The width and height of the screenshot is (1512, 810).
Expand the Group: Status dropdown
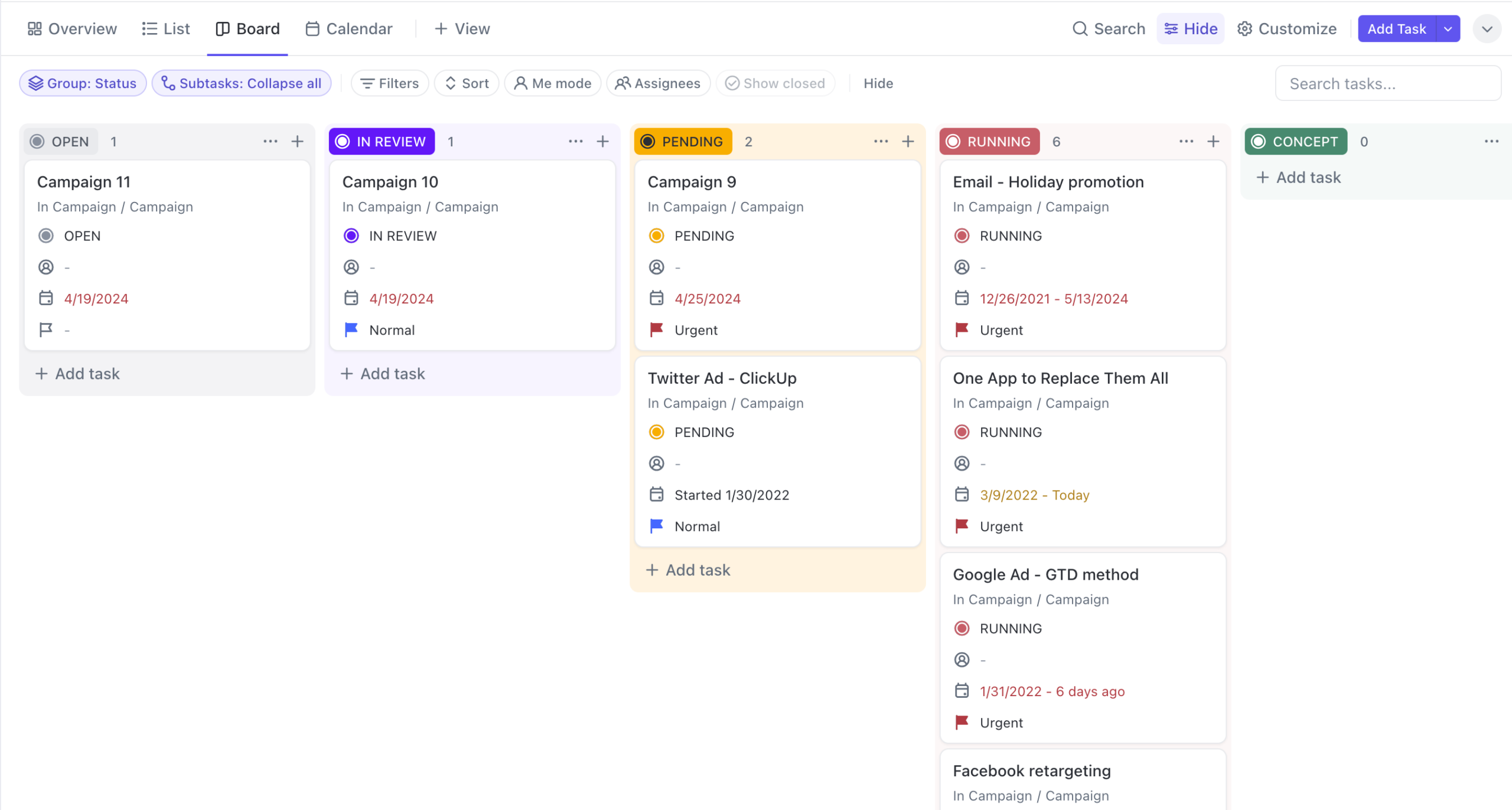tap(82, 83)
